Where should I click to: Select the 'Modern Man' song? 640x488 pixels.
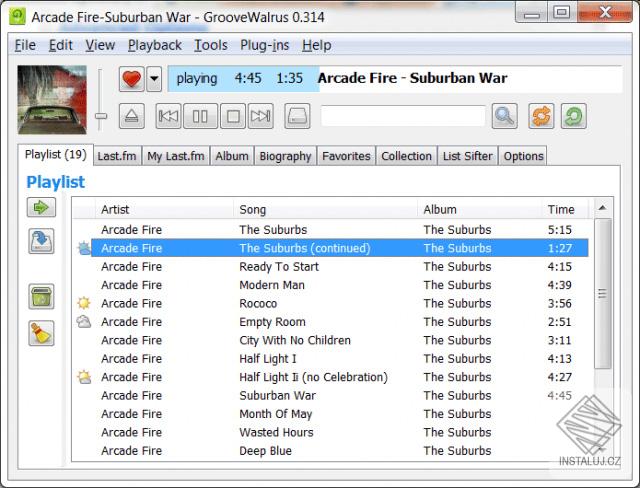(331, 285)
